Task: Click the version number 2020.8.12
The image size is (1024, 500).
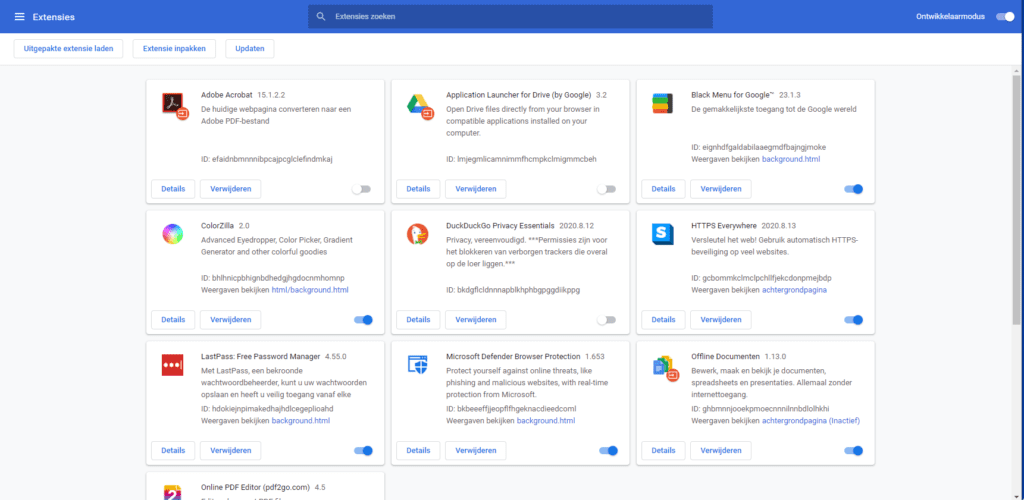Action: tap(577, 226)
